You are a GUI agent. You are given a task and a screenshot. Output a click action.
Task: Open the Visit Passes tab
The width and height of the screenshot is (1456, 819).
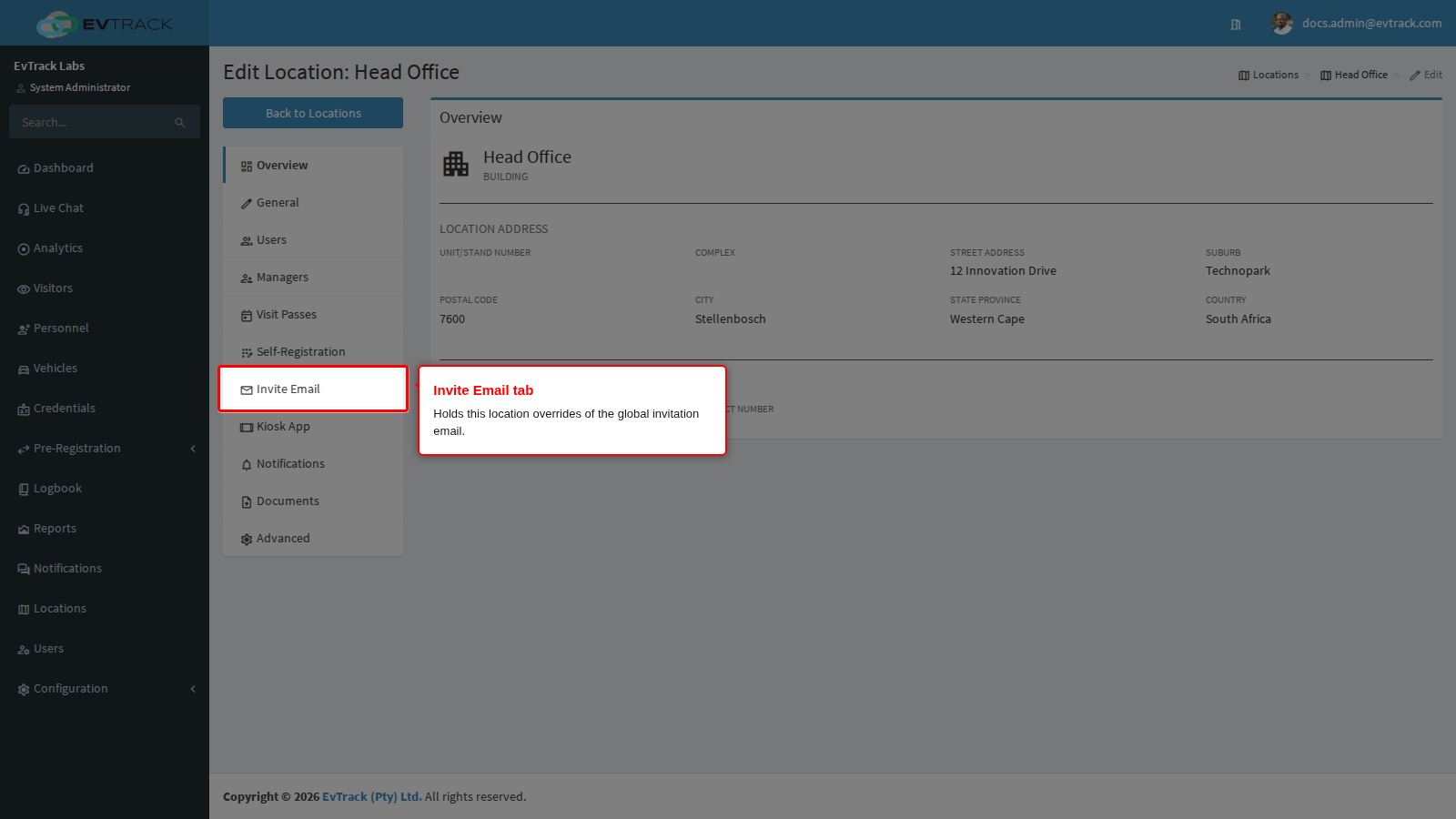click(x=313, y=315)
